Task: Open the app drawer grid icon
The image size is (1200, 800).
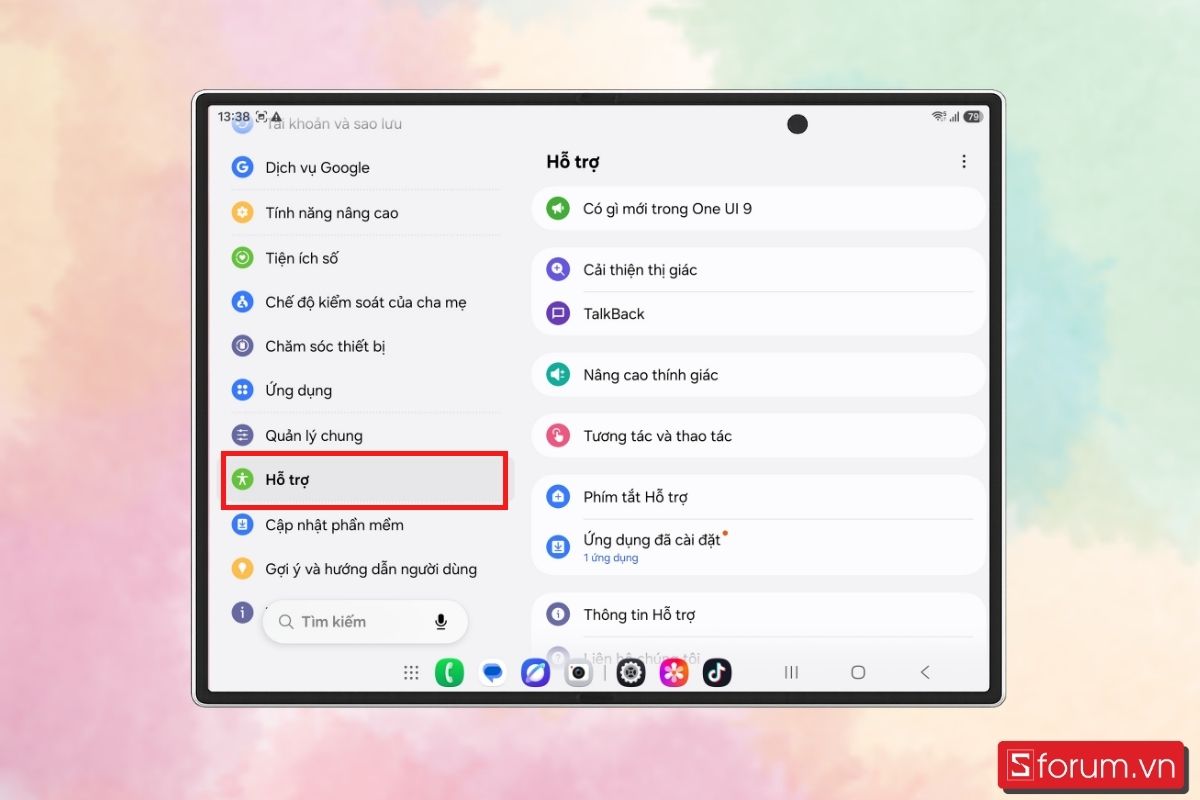Action: pyautogui.click(x=411, y=673)
